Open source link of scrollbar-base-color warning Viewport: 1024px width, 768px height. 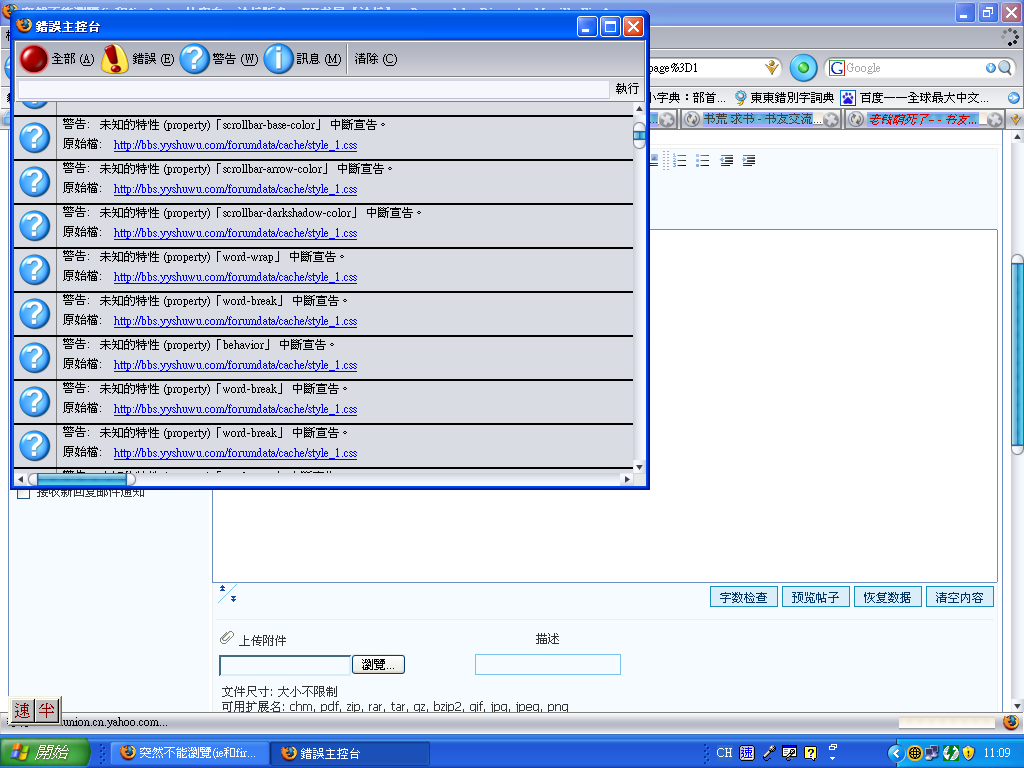(235, 145)
